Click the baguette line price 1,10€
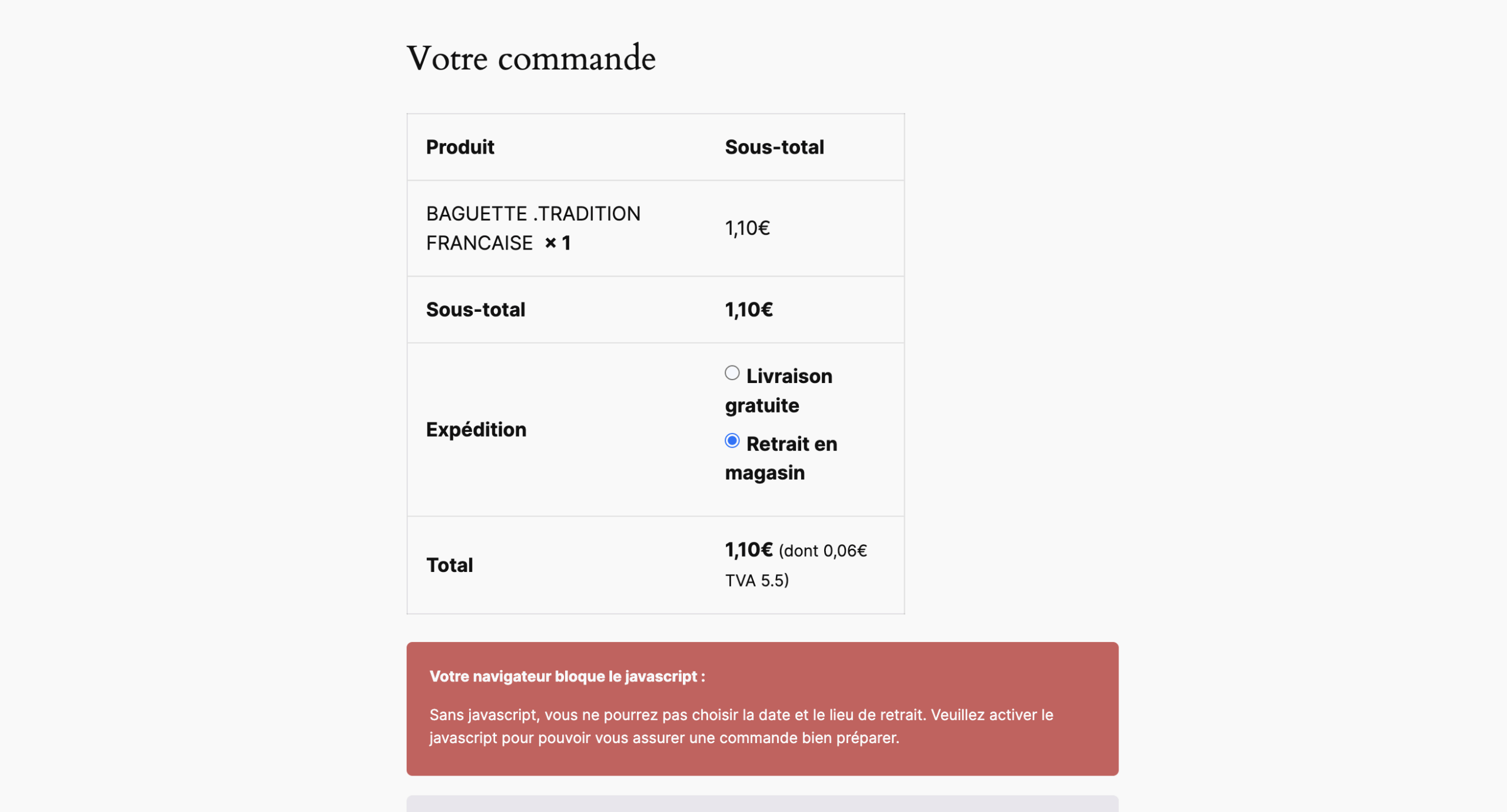Viewport: 1507px width, 812px height. (x=747, y=228)
